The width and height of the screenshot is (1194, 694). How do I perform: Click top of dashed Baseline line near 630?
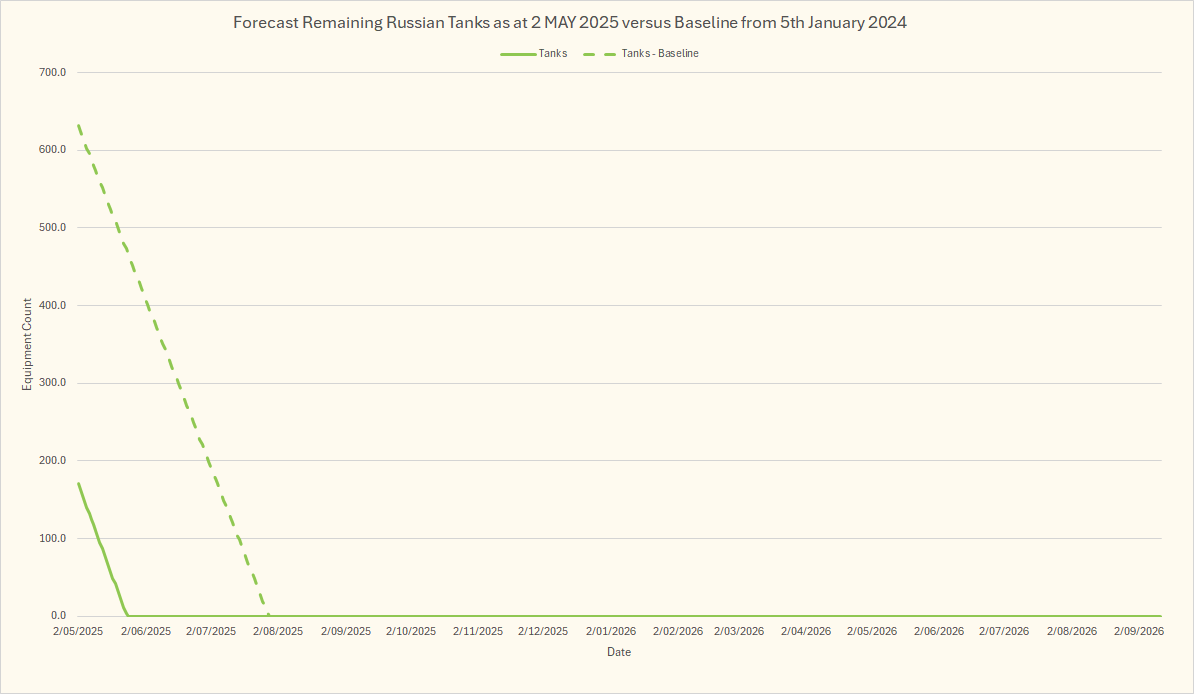tap(79, 127)
